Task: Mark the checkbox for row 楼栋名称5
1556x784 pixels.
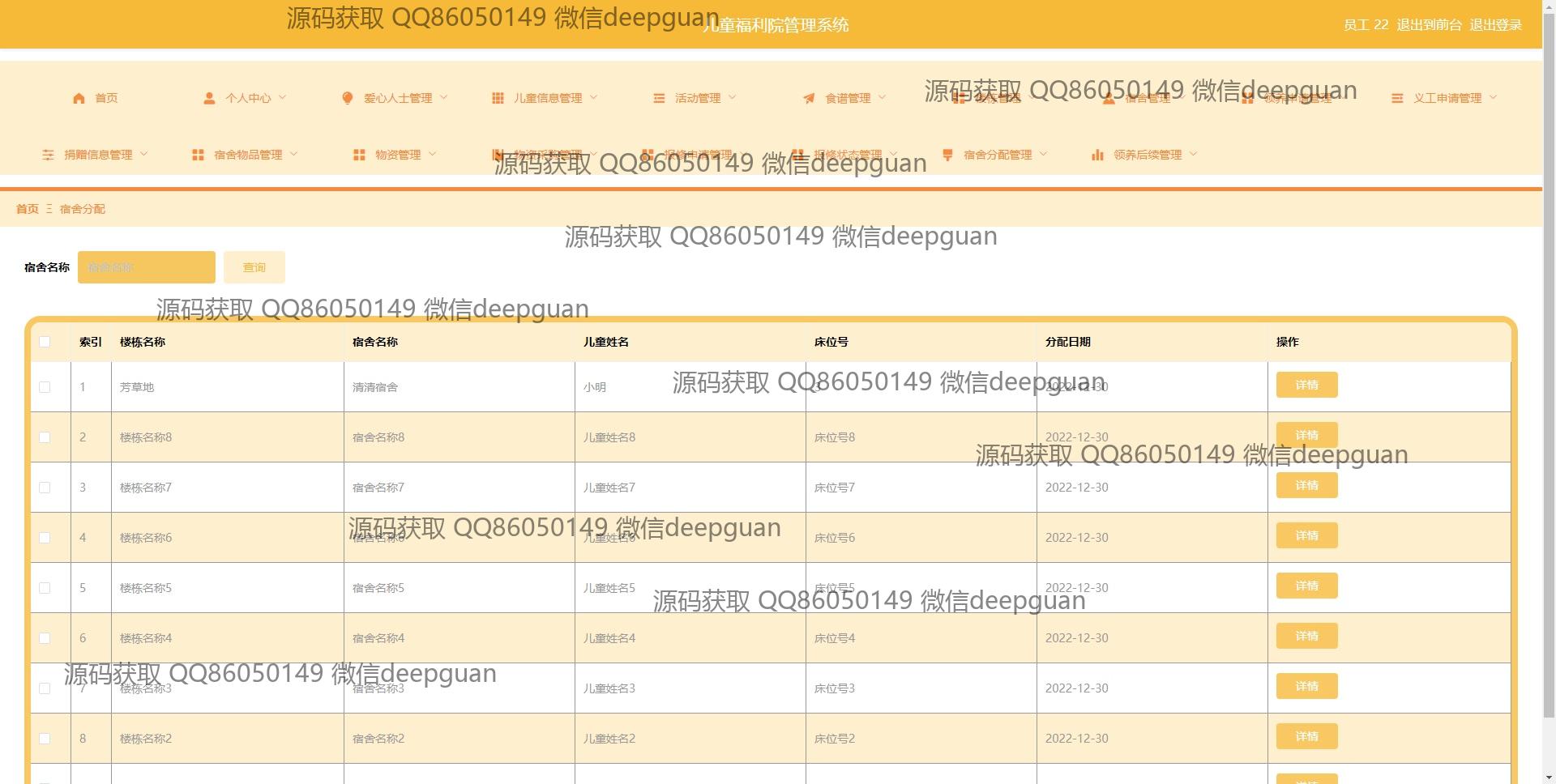Action: (x=45, y=588)
